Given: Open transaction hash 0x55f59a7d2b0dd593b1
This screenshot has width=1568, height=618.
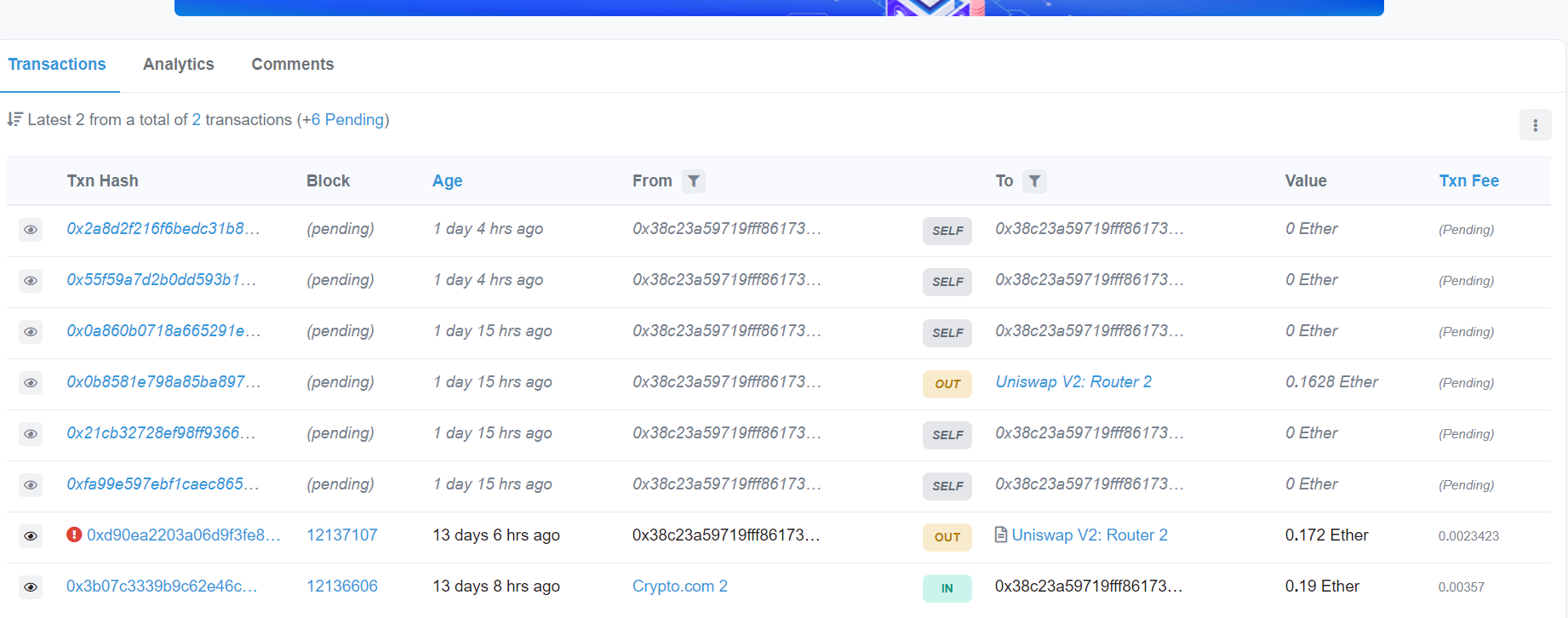Looking at the screenshot, I should point(161,280).
